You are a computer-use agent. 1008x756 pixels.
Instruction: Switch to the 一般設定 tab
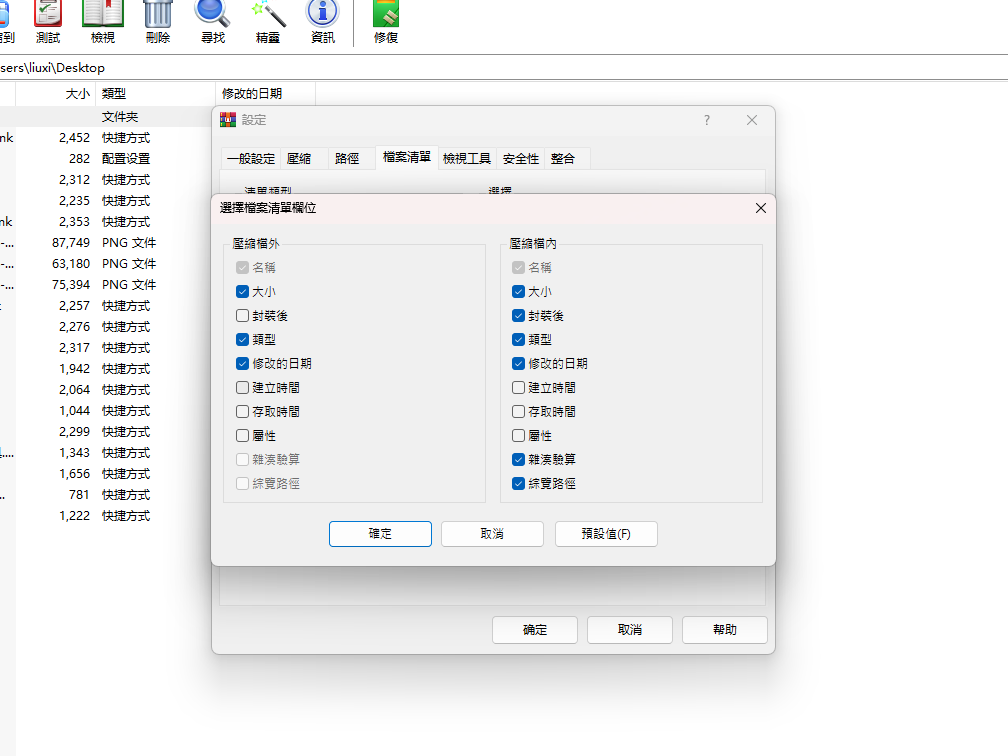coord(251,159)
